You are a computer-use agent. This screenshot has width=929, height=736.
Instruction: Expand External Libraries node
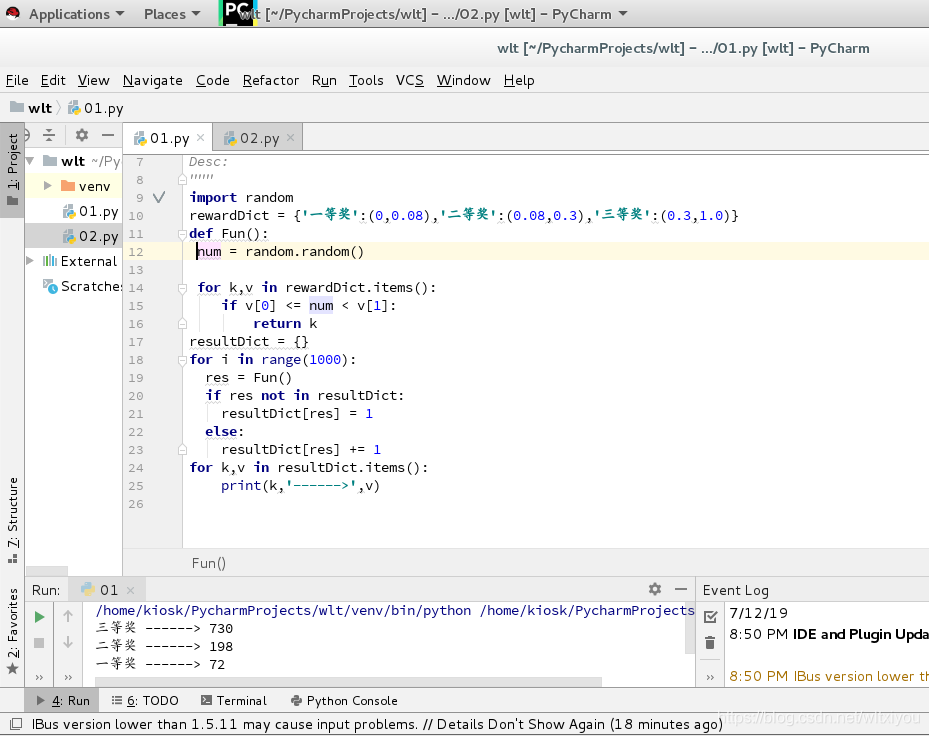tap(30, 261)
